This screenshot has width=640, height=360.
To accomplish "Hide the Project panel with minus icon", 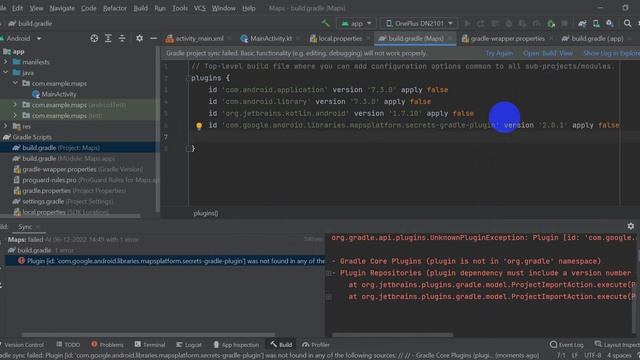I will click(153, 38).
